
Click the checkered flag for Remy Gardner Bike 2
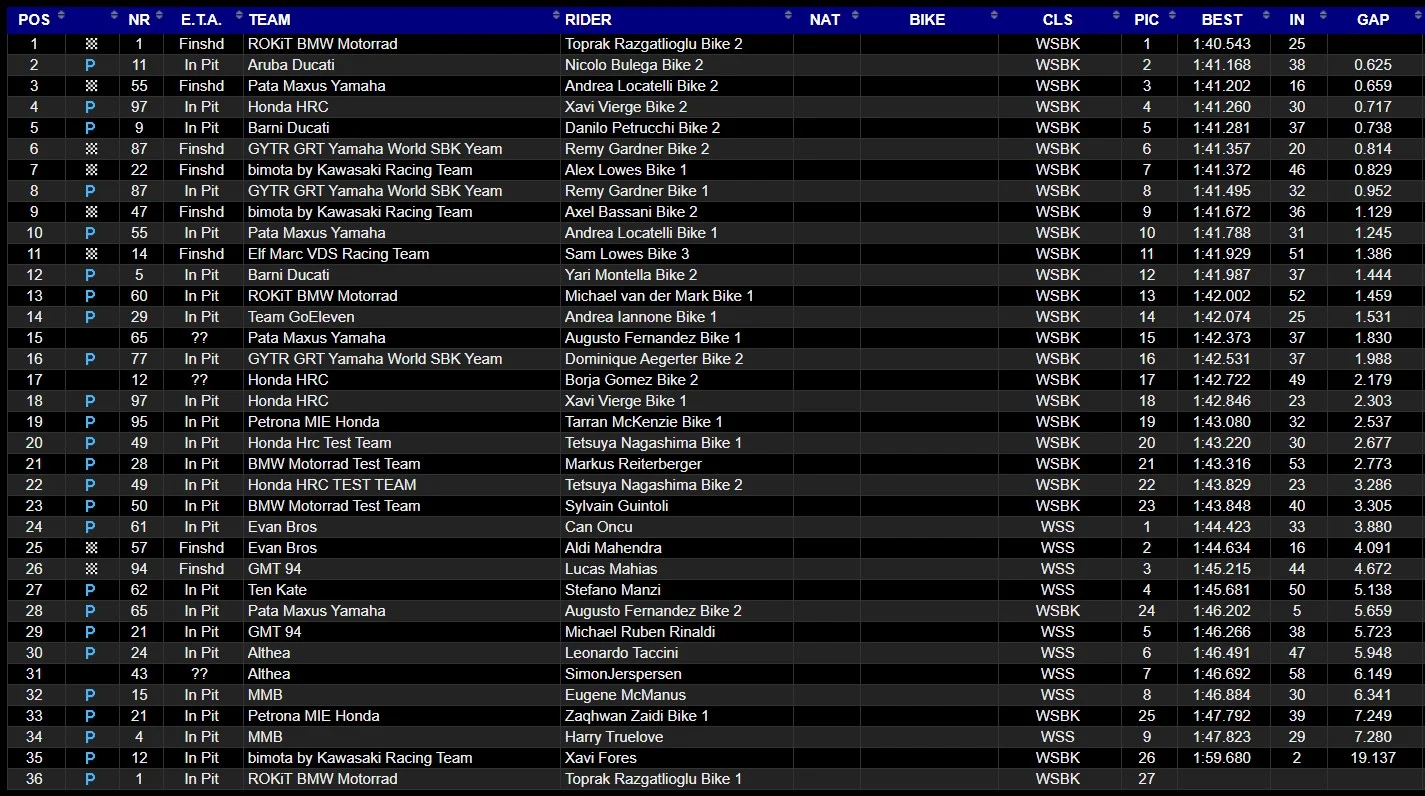coord(91,149)
